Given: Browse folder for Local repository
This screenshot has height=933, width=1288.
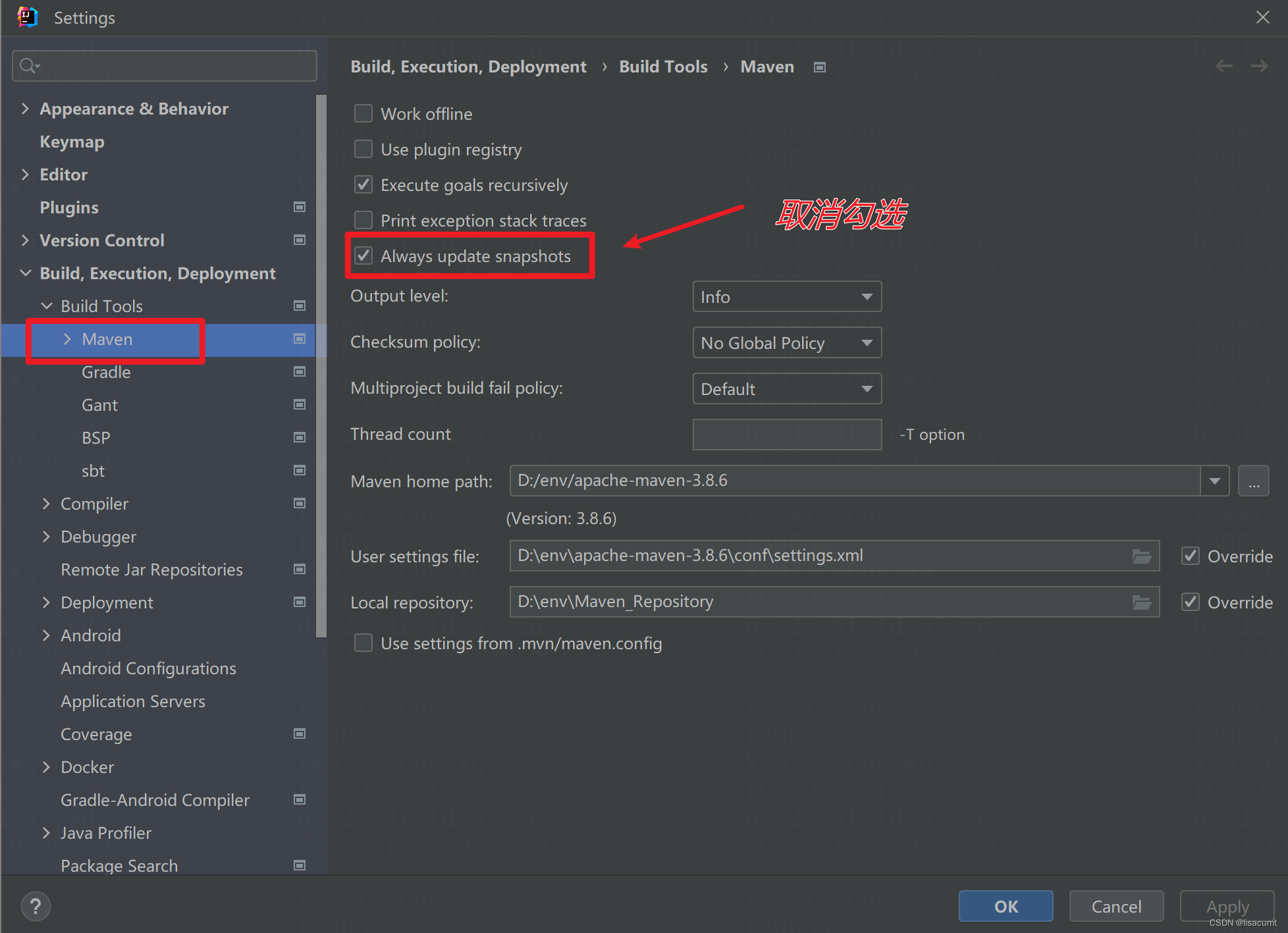Looking at the screenshot, I should tap(1142, 602).
